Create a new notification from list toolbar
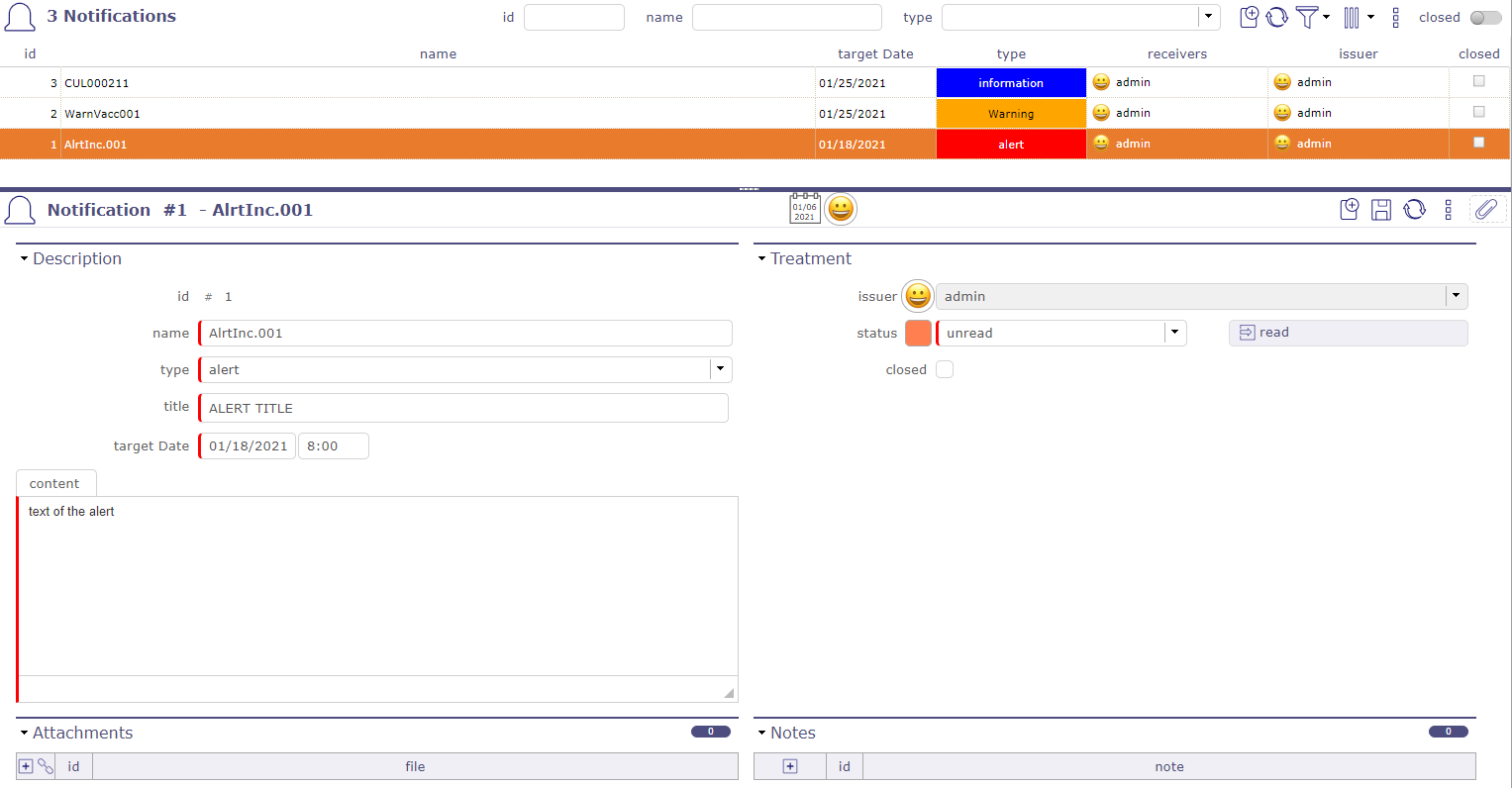The image size is (1512, 788). pos(1249,17)
